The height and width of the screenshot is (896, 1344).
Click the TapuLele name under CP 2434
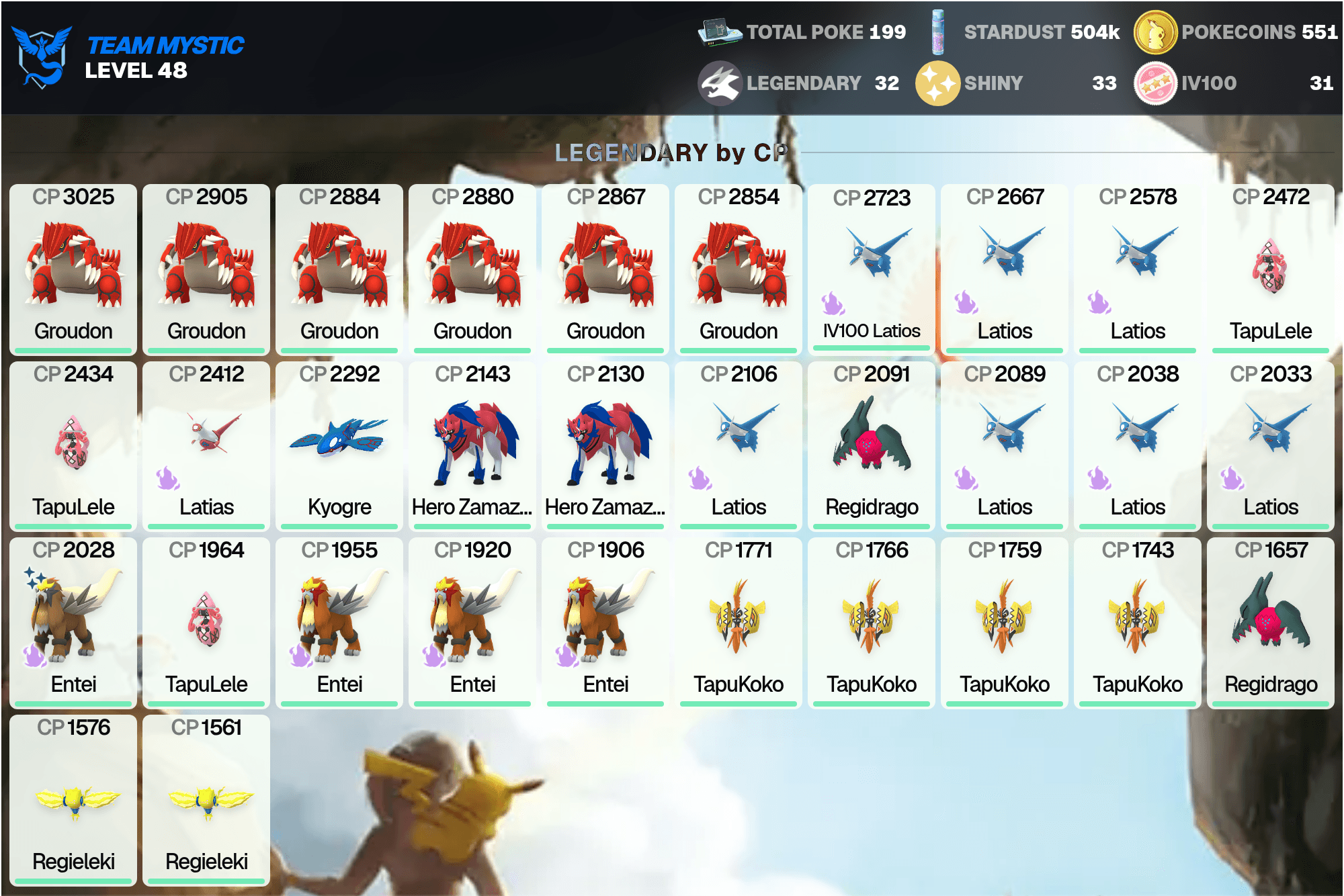(x=73, y=506)
